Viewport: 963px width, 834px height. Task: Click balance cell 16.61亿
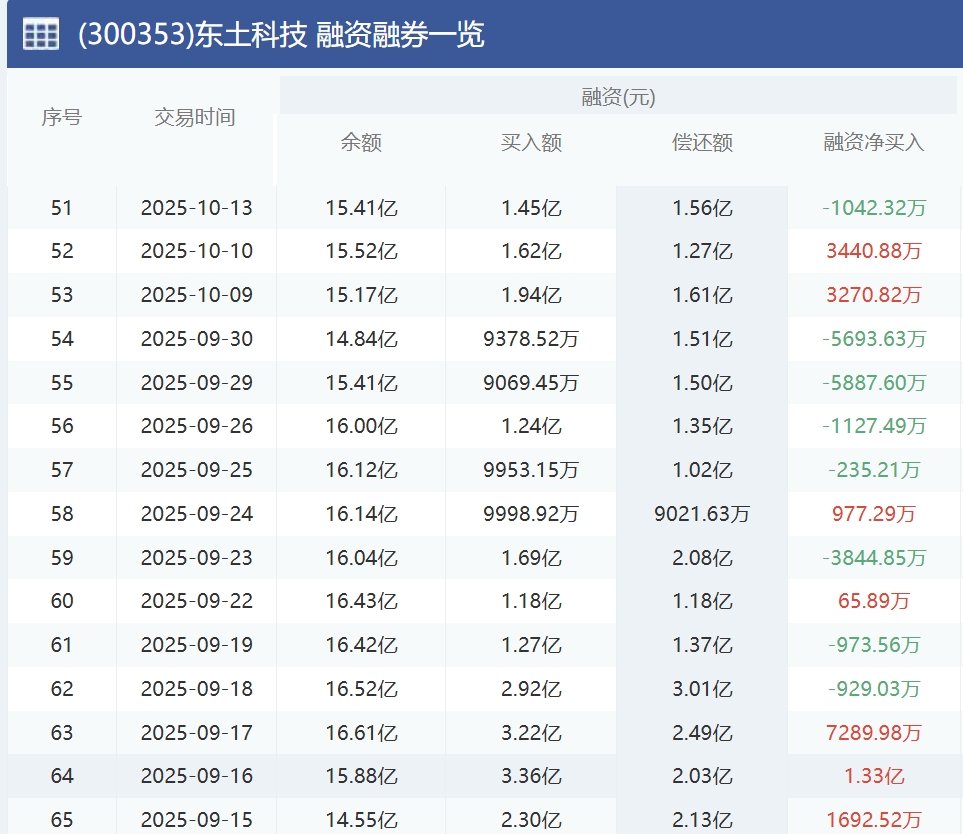pyautogui.click(x=361, y=733)
